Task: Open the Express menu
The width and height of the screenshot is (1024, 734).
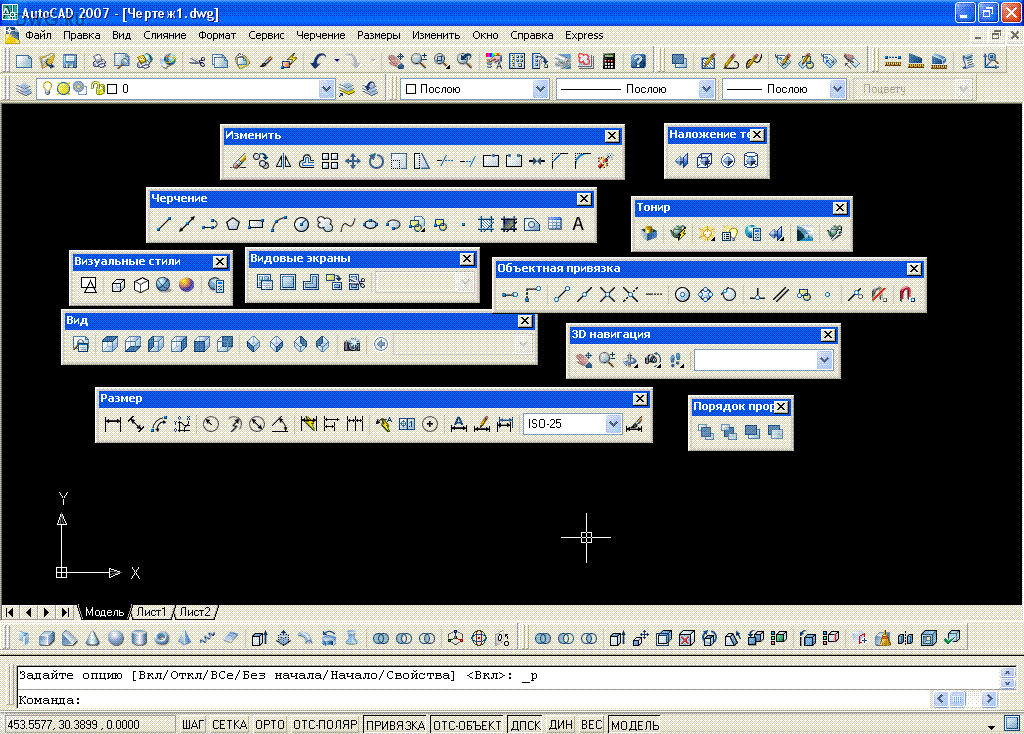Action: click(584, 35)
